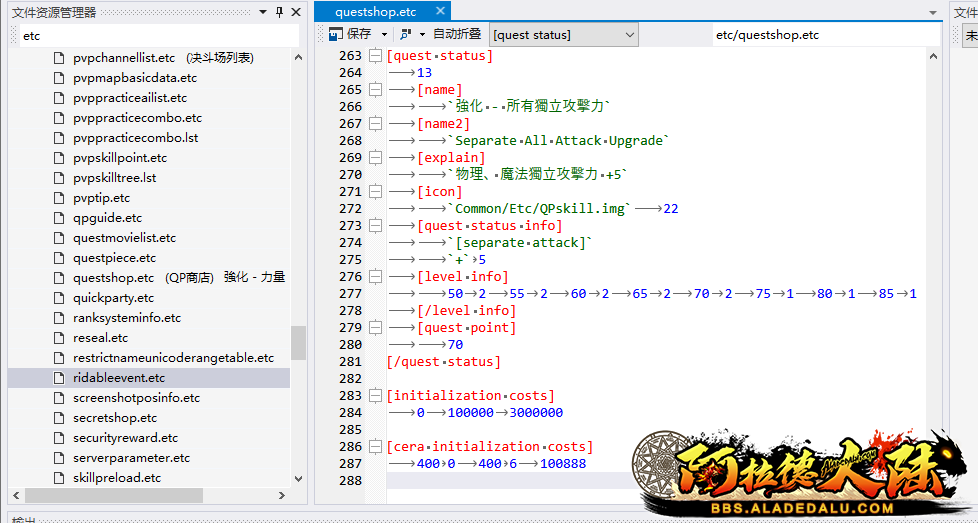
Task: Open the [quest status] section combo box
Action: pyautogui.click(x=564, y=35)
